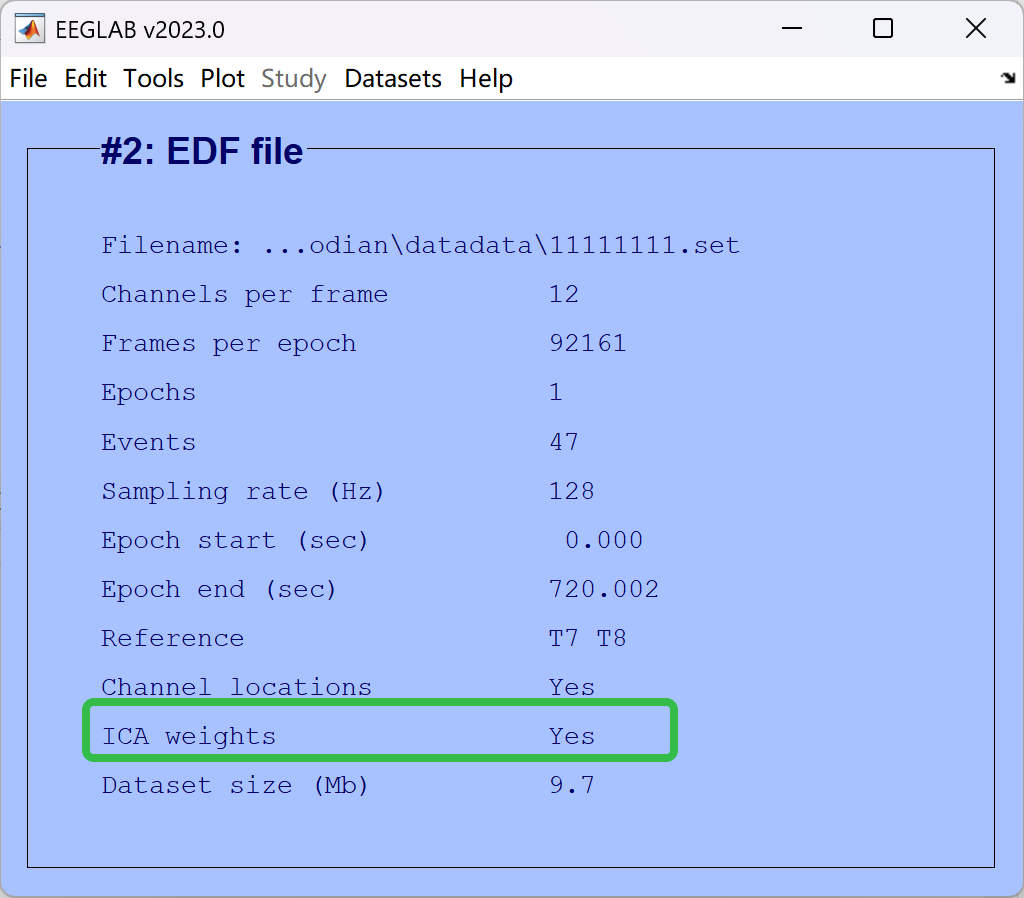The height and width of the screenshot is (898, 1024).
Task: Click the reference value 'T7 T8'
Action: pyautogui.click(x=587, y=638)
